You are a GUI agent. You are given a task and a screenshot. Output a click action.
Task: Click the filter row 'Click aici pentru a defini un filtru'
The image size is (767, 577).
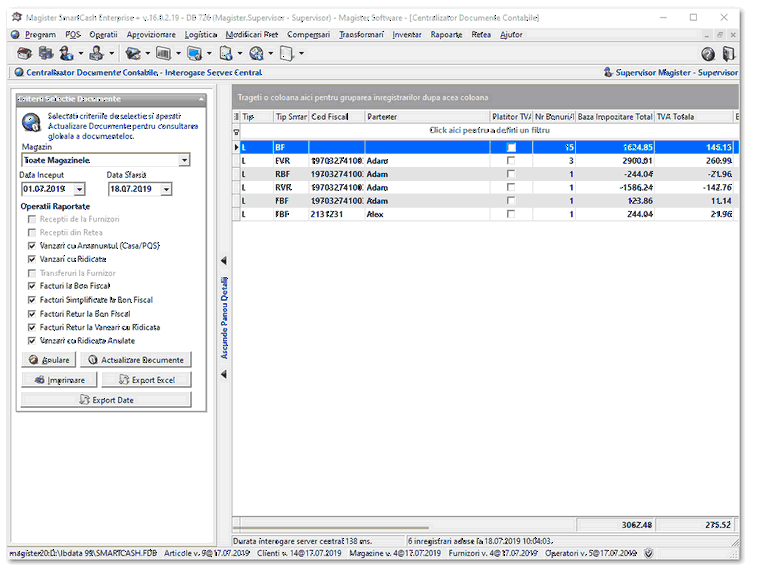pyautogui.click(x=489, y=131)
